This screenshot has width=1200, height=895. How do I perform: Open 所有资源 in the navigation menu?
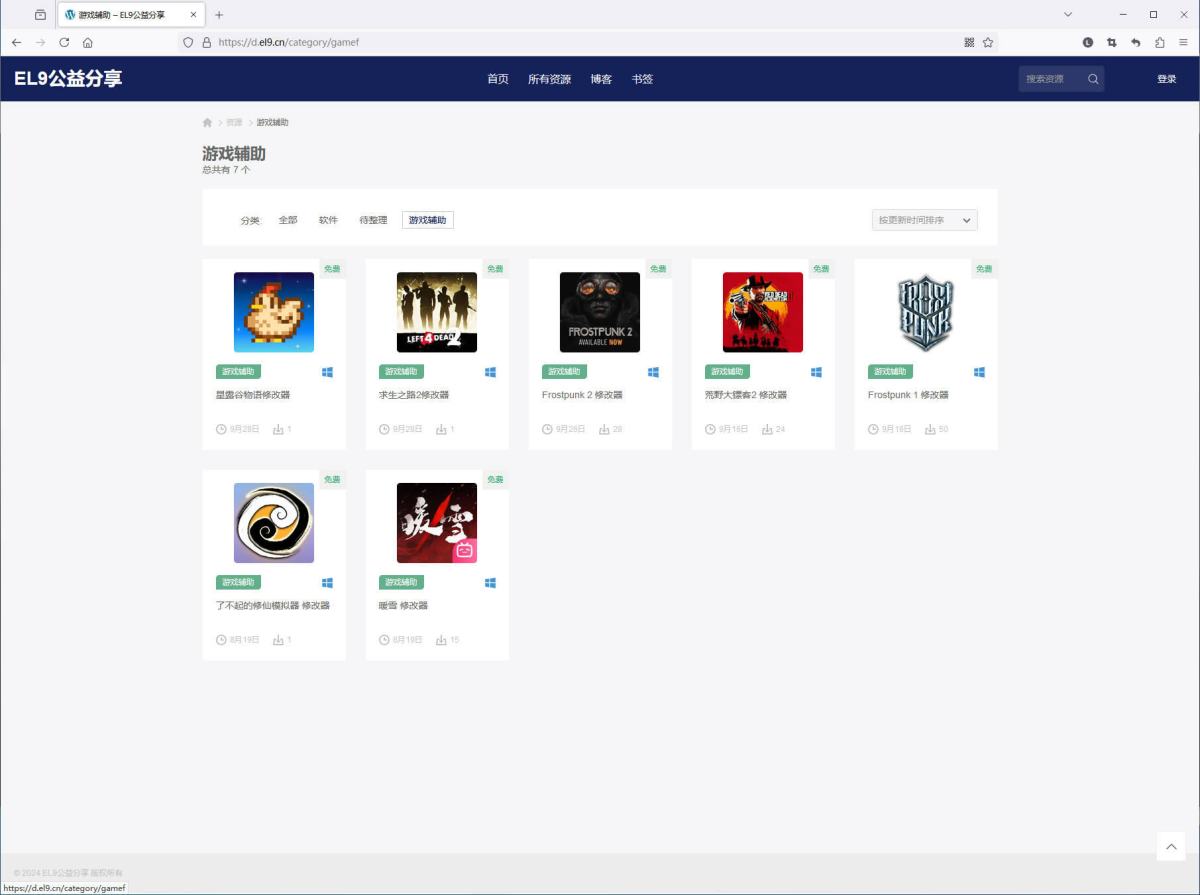pos(549,79)
